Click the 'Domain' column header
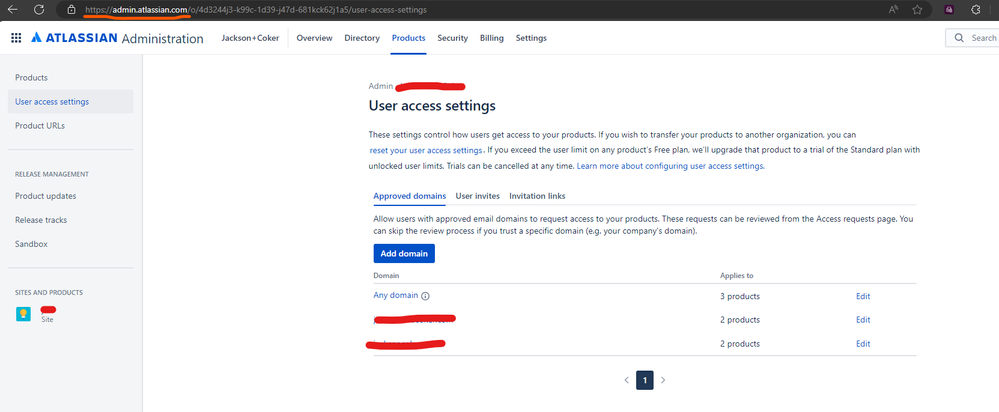Viewport: 999px width, 412px height. point(386,276)
